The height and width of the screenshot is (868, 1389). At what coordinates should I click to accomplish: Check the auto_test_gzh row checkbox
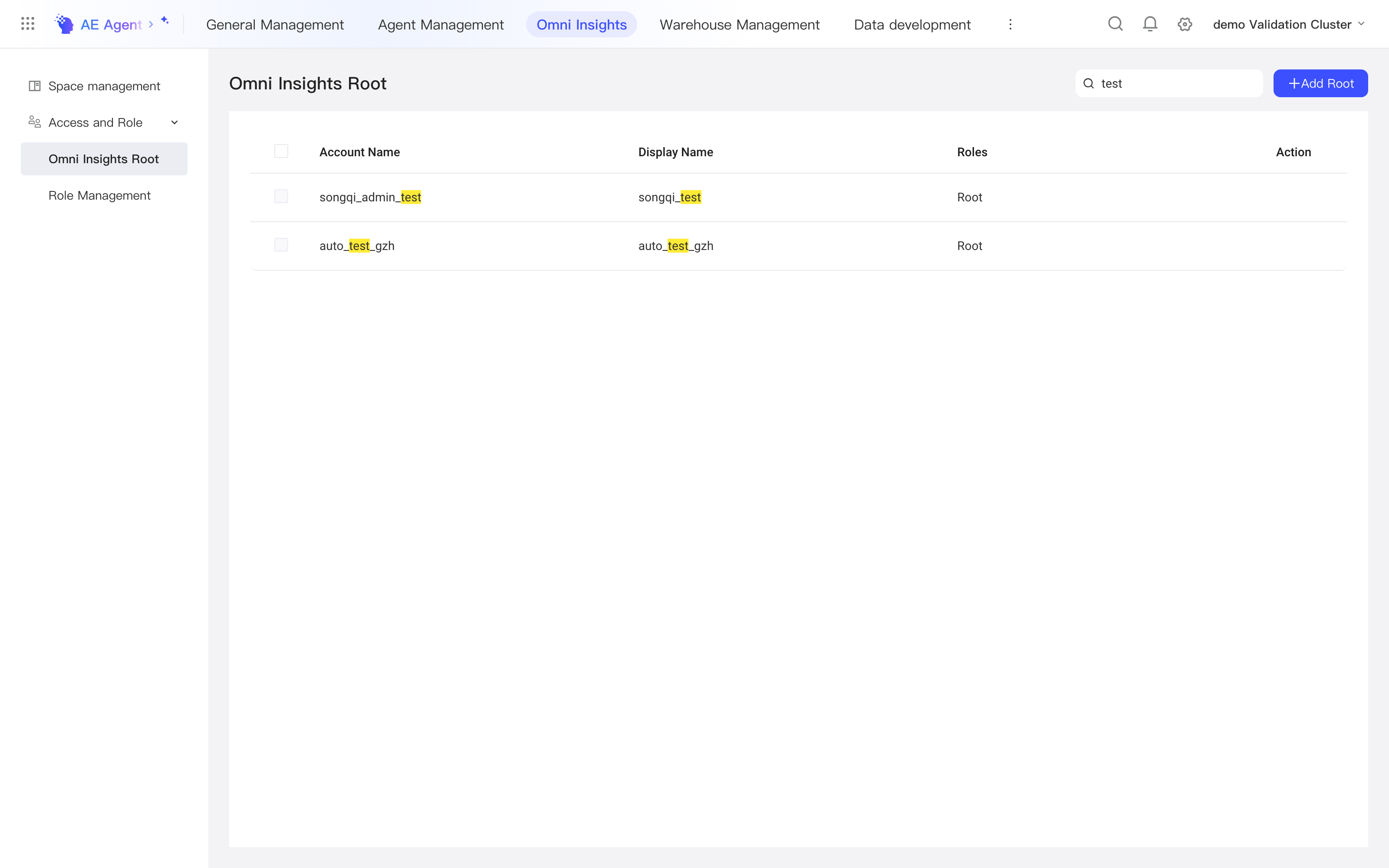point(281,246)
